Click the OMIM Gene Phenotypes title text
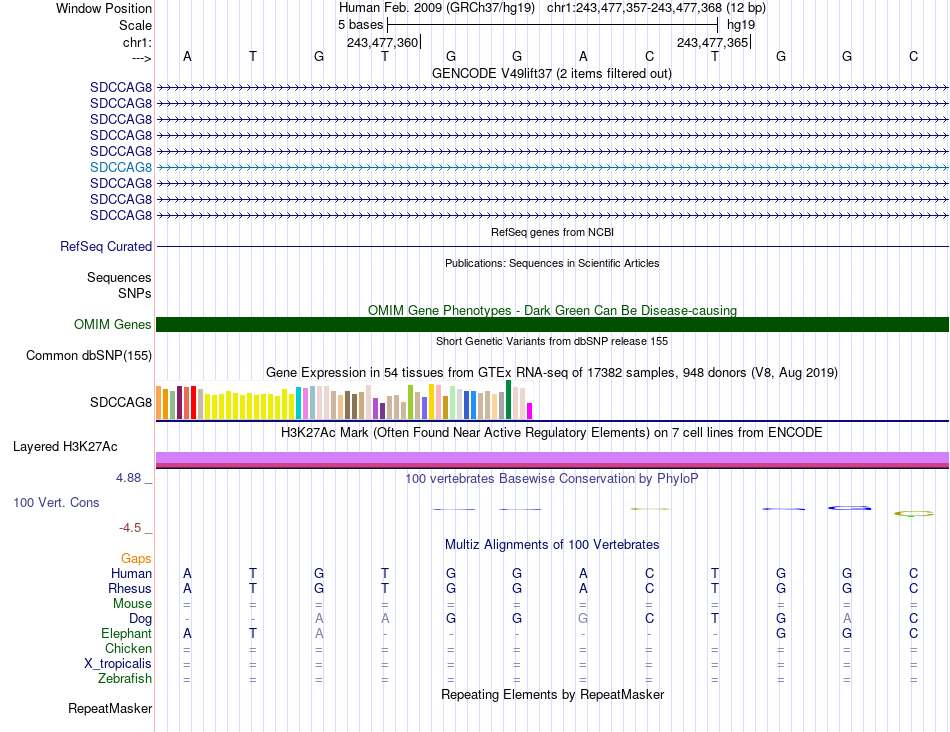This screenshot has height=732, width=950. (x=552, y=310)
